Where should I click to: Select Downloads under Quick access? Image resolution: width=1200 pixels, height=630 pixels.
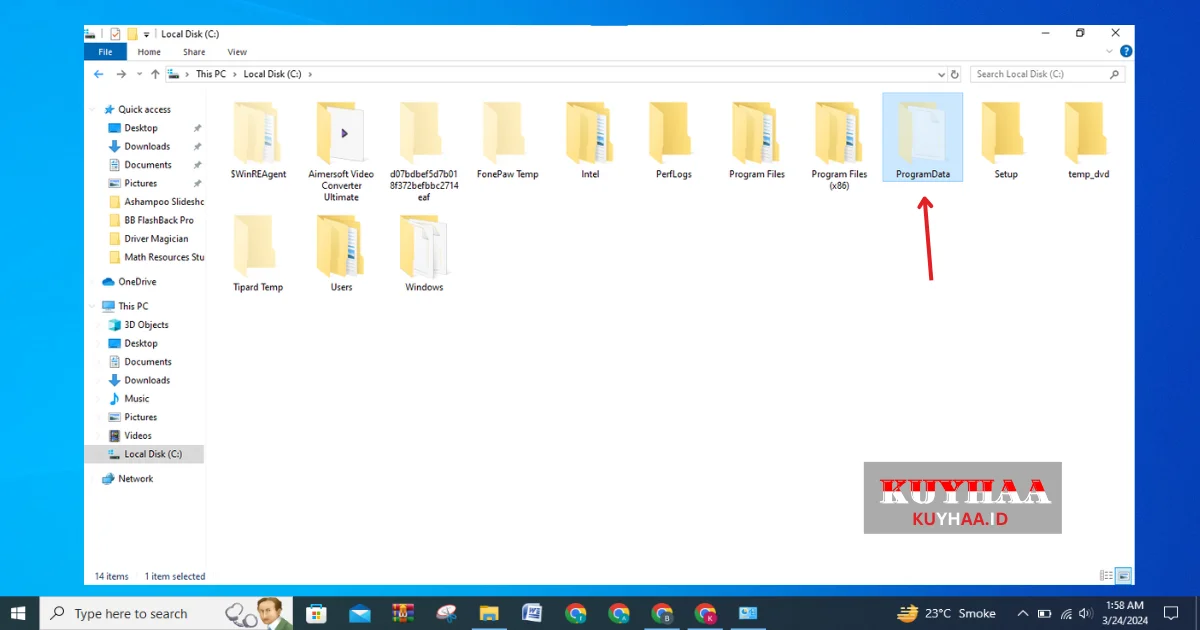point(147,146)
